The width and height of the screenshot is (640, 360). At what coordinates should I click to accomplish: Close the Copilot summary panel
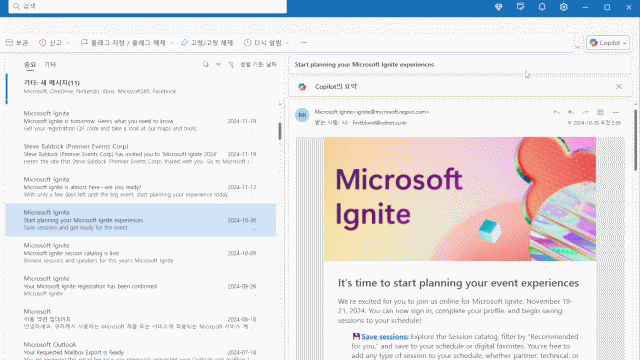tap(619, 87)
